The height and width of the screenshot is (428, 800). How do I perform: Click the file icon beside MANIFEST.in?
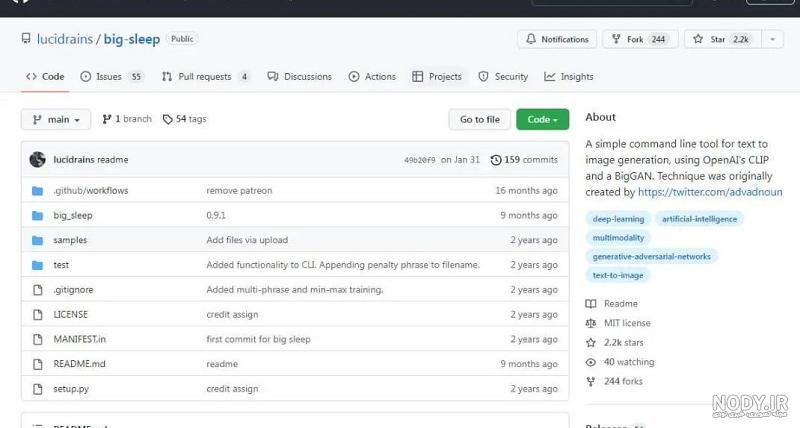tap(37, 339)
